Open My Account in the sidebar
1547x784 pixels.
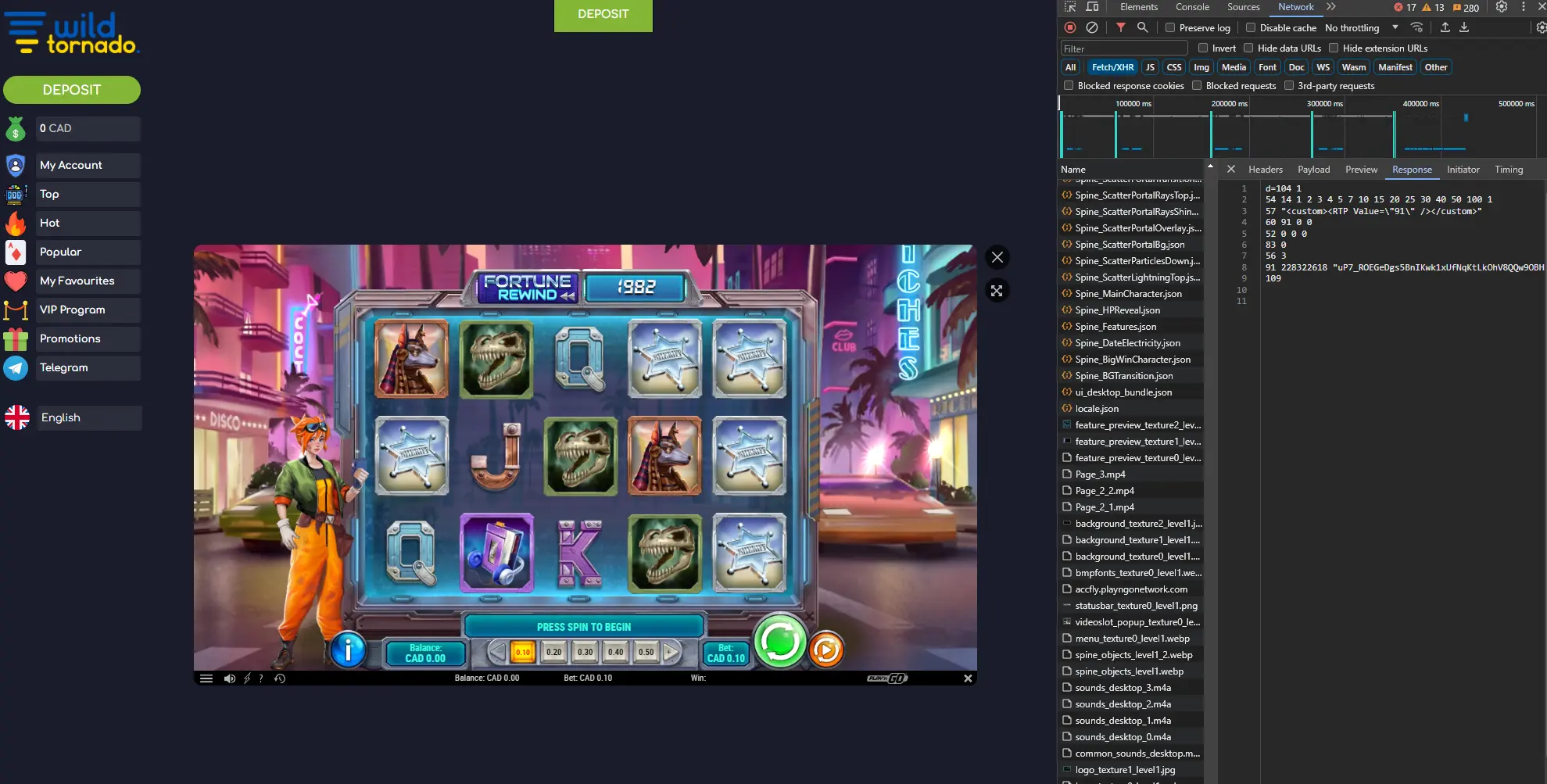[x=88, y=165]
